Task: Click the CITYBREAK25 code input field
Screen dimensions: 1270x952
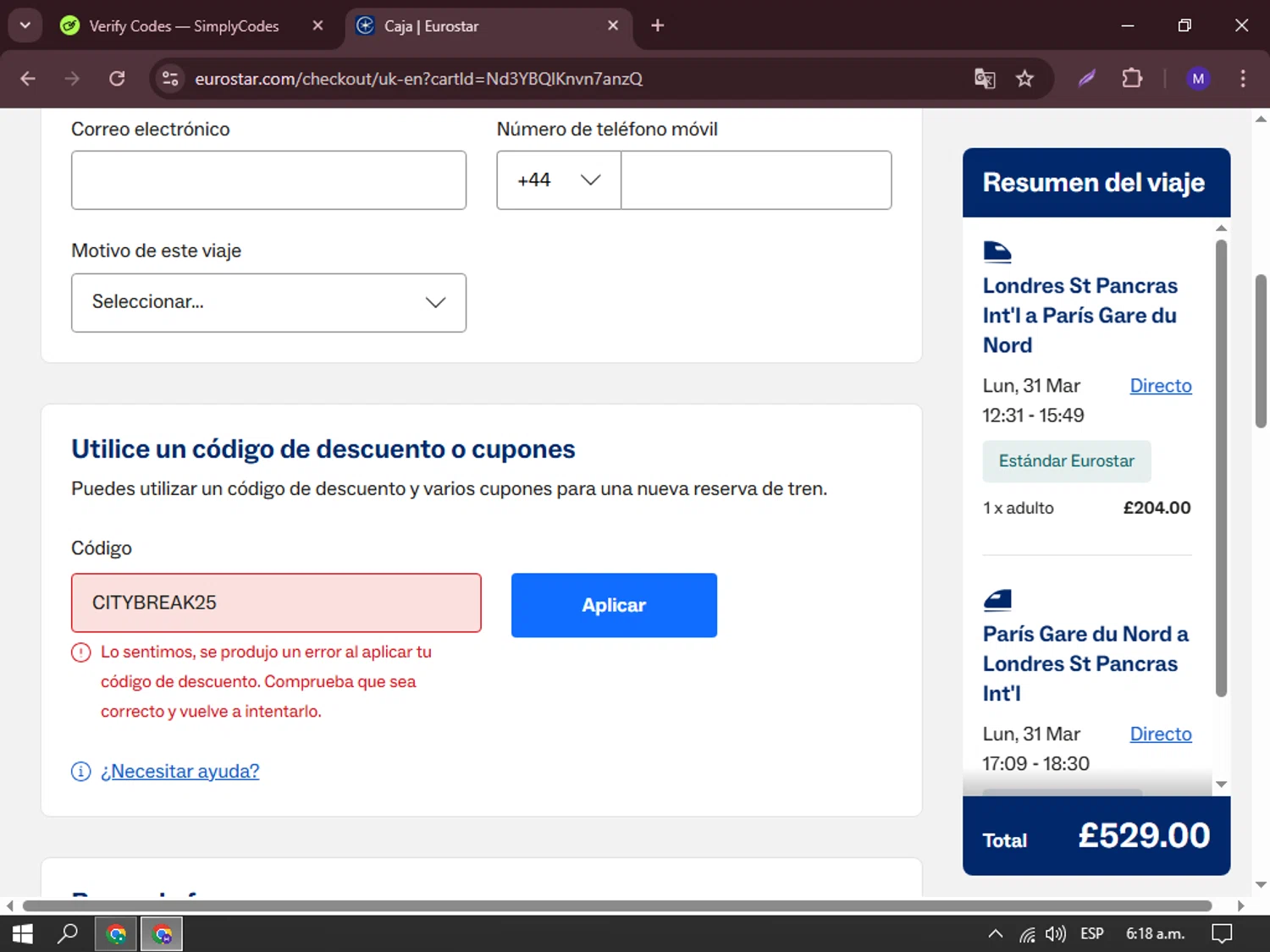Action: [276, 603]
